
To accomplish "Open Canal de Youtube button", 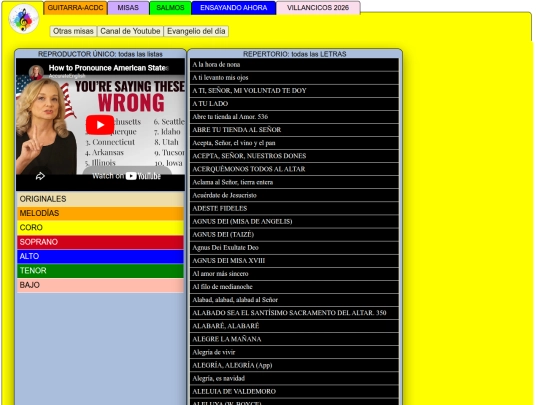I will pyautogui.click(x=130, y=31).
